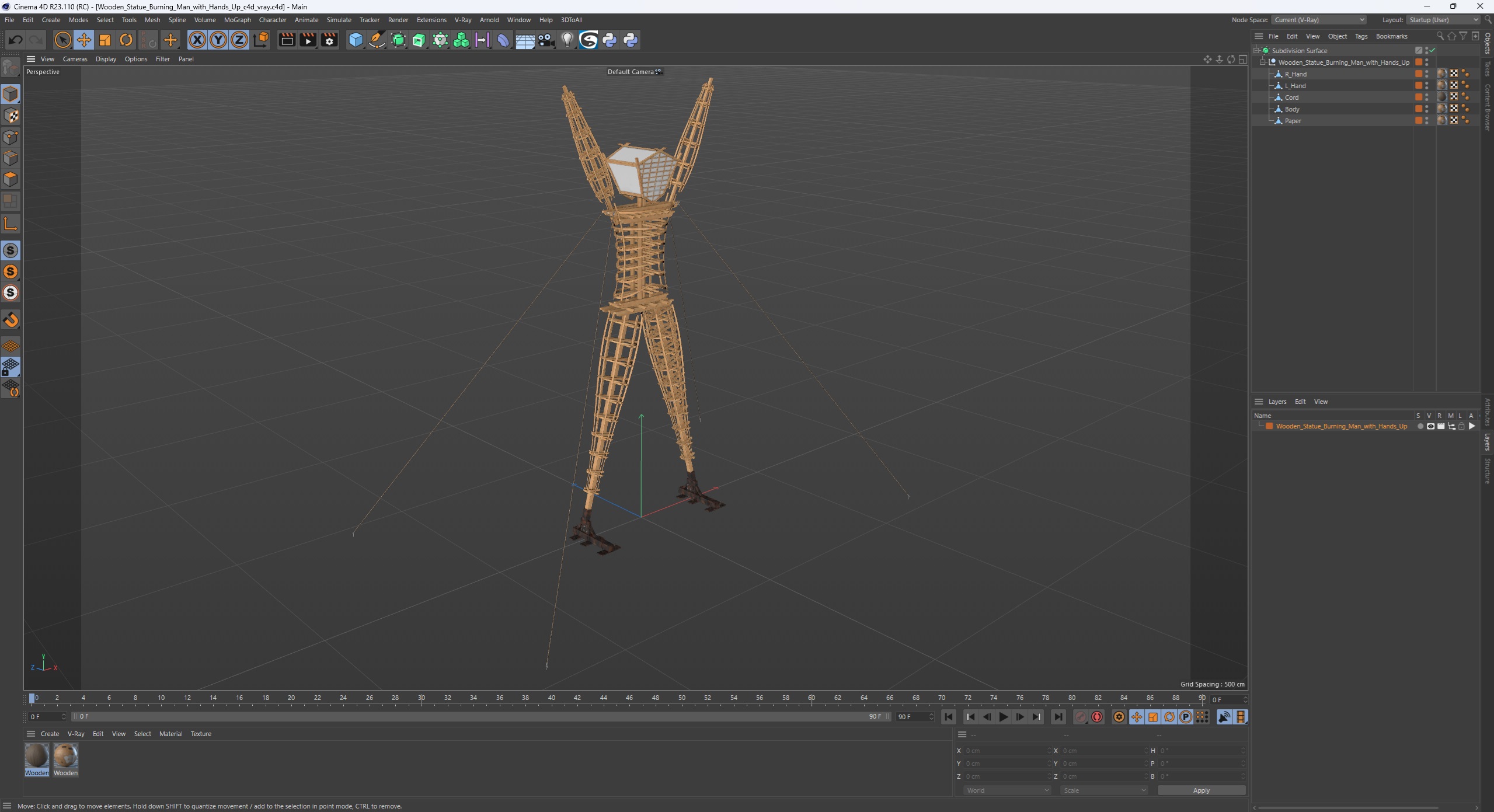Click the Python script icon

pyautogui.click(x=610, y=40)
